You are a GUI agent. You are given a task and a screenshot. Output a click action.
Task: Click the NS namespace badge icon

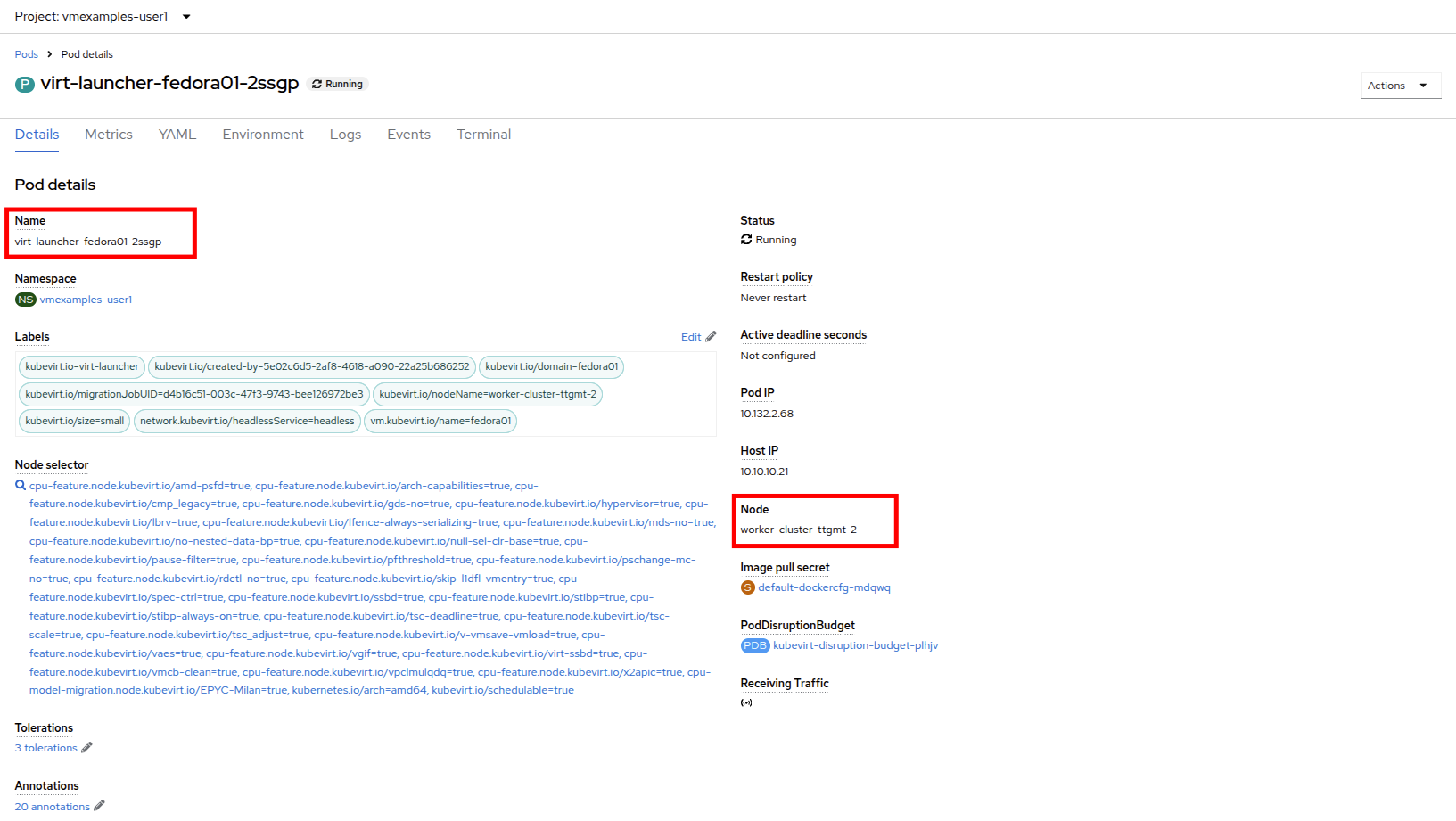[26, 300]
